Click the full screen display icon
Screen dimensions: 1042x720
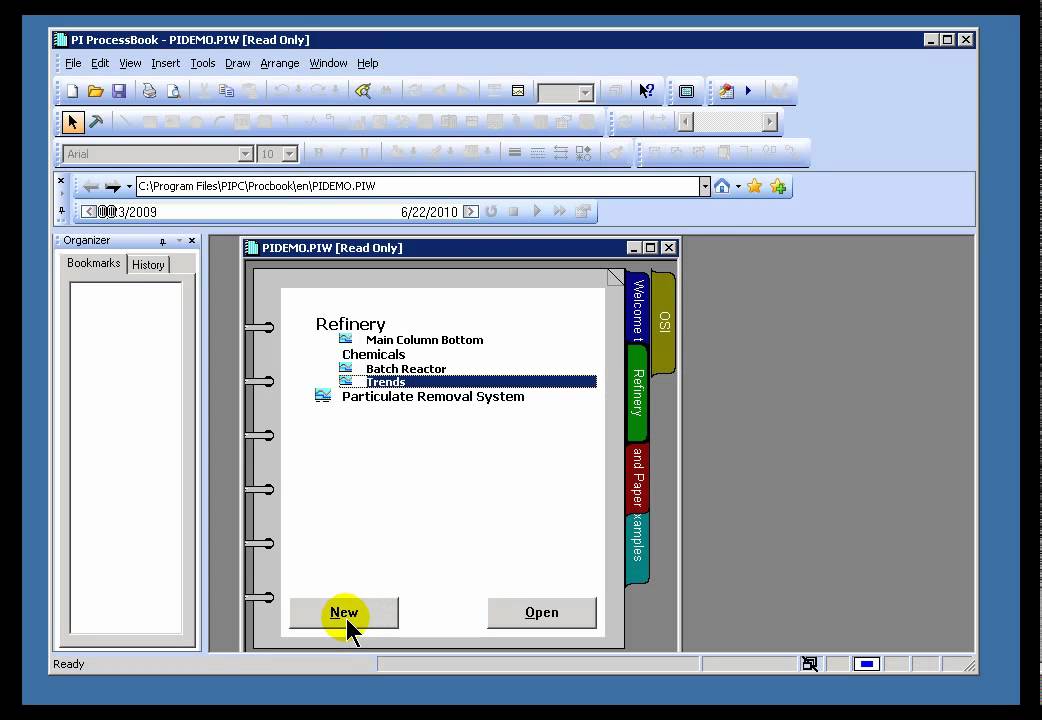coord(686,91)
